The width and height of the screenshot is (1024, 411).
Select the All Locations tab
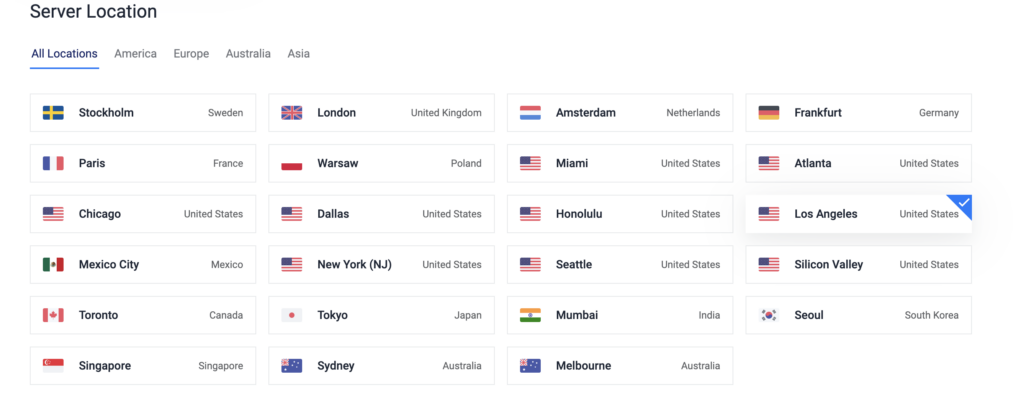click(x=64, y=54)
